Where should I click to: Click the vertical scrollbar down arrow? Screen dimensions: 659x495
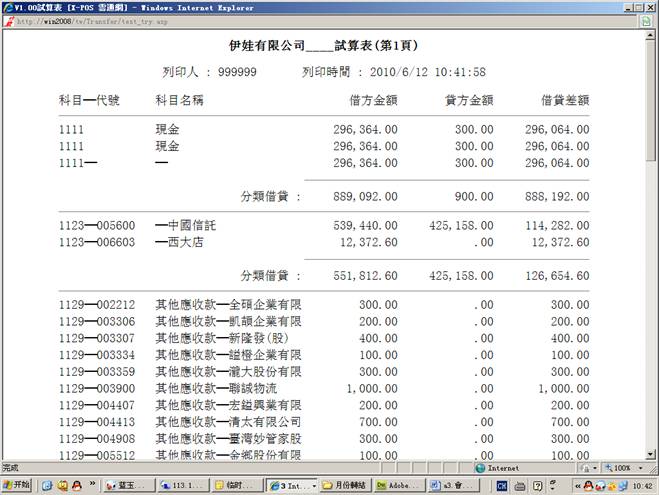651,452
